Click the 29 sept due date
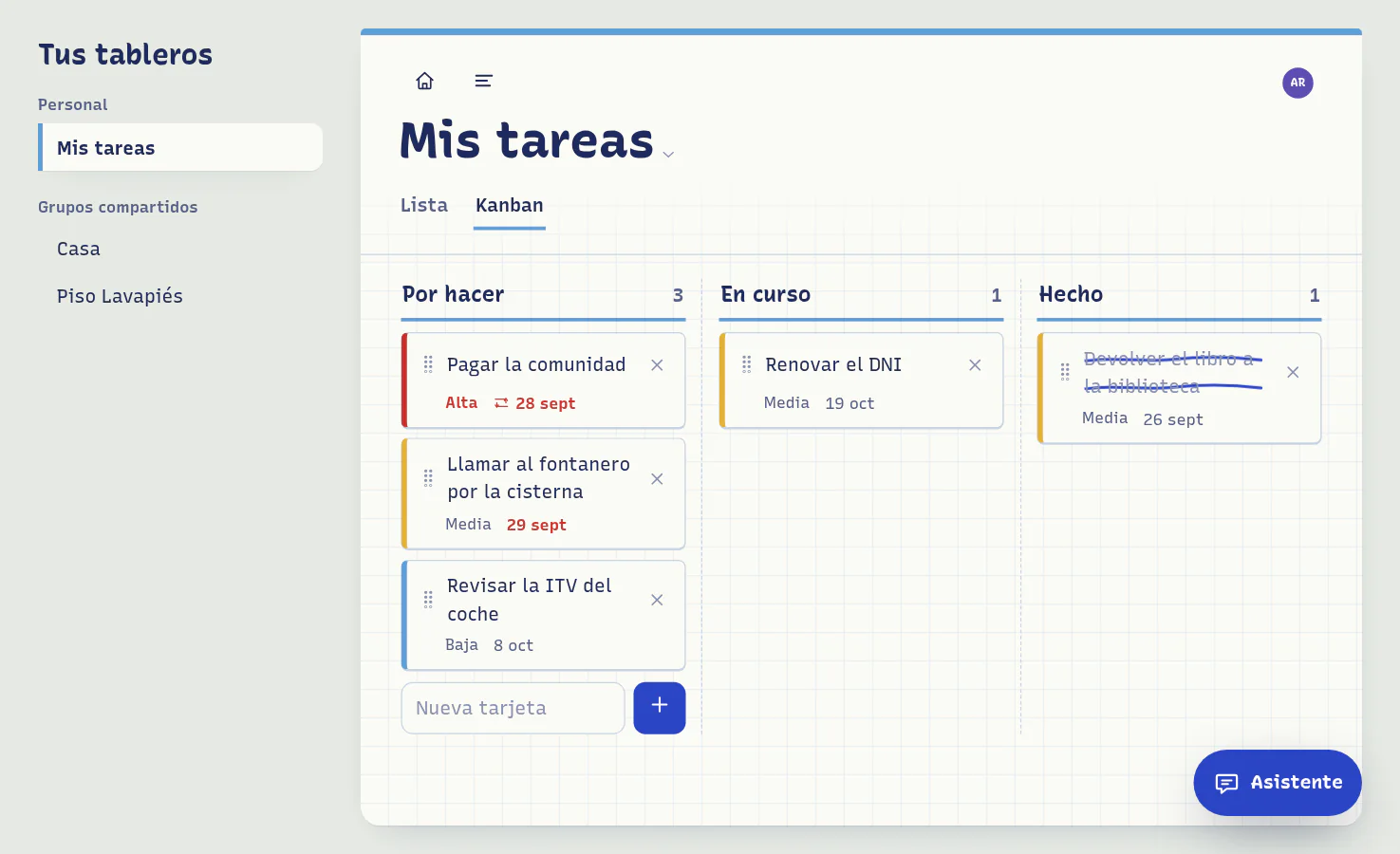Viewport: 1400px width, 854px height. (x=536, y=525)
